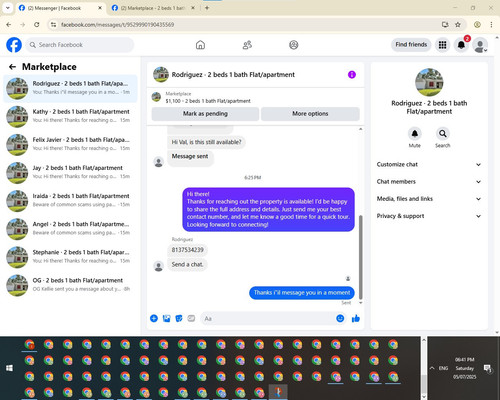Click the browser address bar URL
This screenshot has height=400, width=500.
[117, 25]
